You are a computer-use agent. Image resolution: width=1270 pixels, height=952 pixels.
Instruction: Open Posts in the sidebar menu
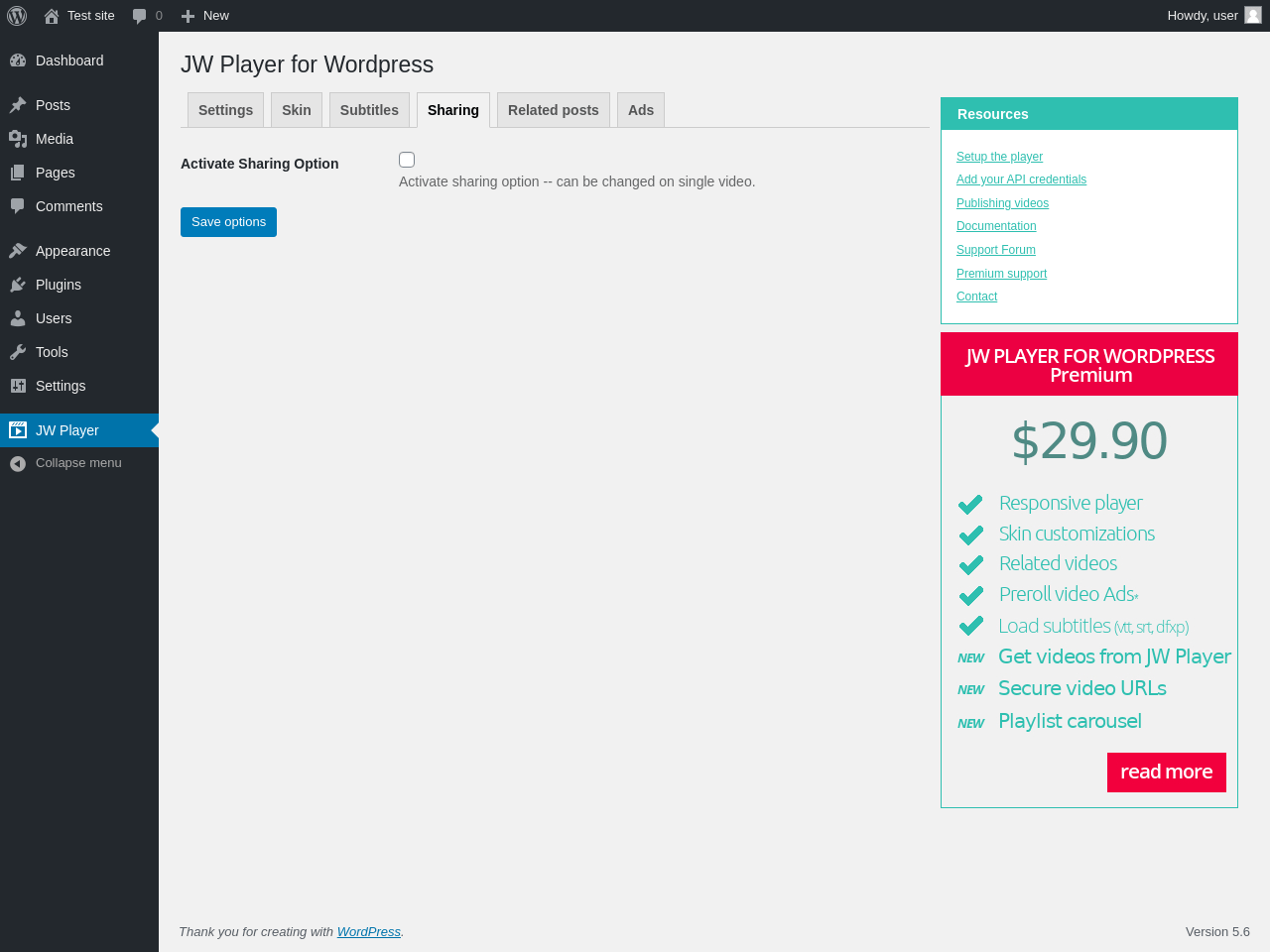pyautogui.click(x=79, y=105)
